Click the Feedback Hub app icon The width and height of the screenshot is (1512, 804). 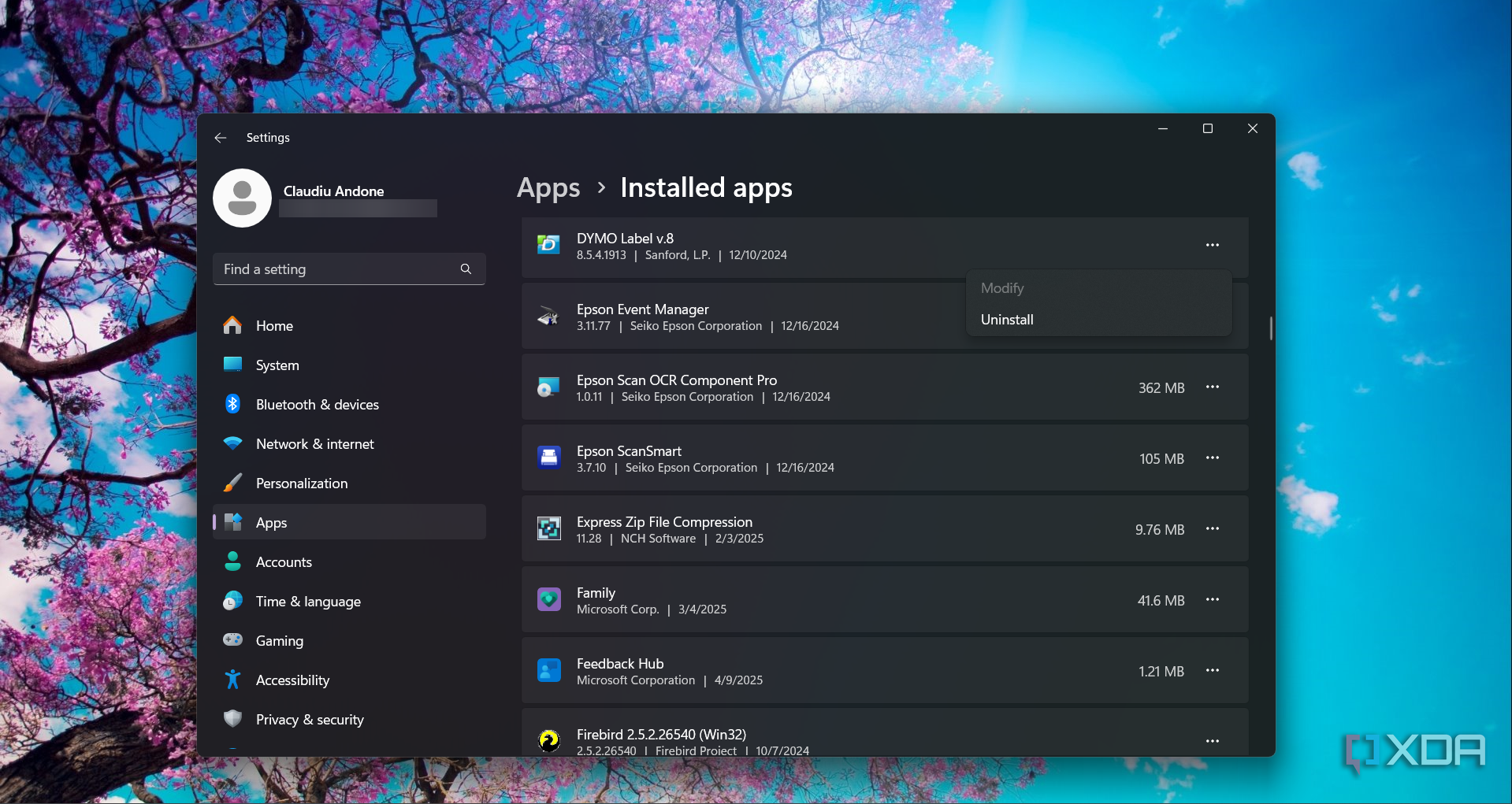coord(548,670)
